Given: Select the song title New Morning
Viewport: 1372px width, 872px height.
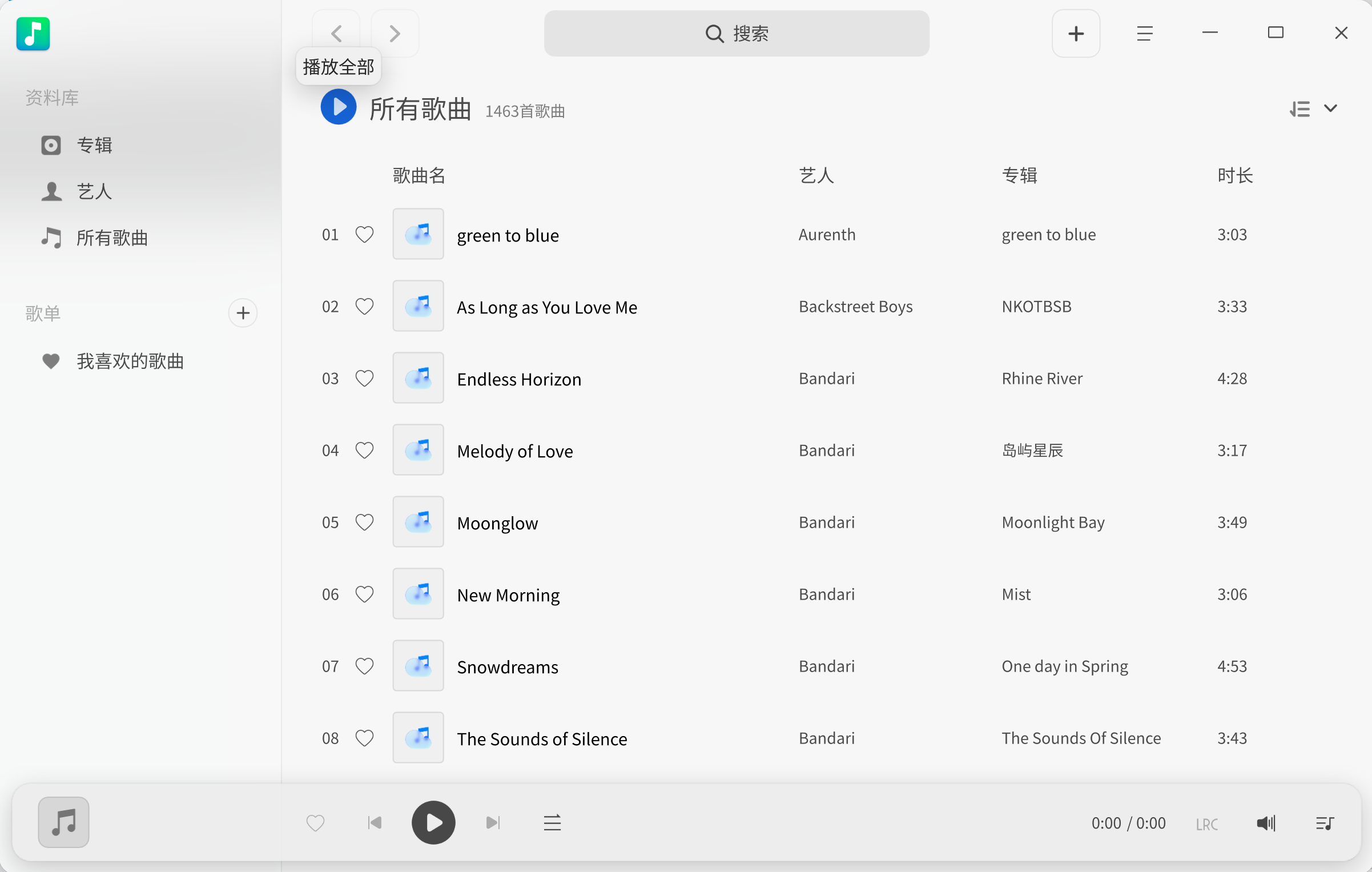Looking at the screenshot, I should (x=508, y=595).
